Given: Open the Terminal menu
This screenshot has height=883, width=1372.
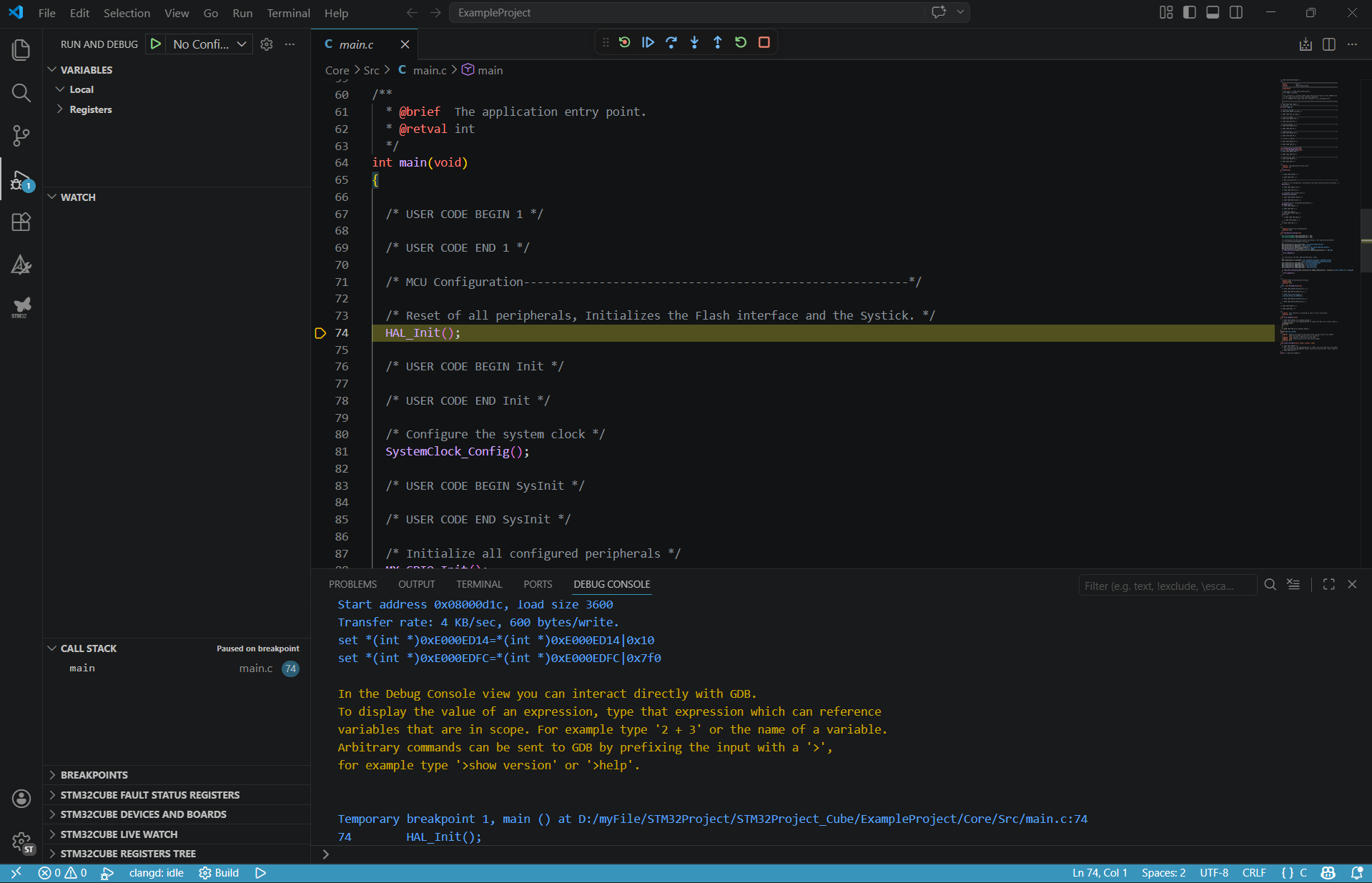Looking at the screenshot, I should [288, 13].
